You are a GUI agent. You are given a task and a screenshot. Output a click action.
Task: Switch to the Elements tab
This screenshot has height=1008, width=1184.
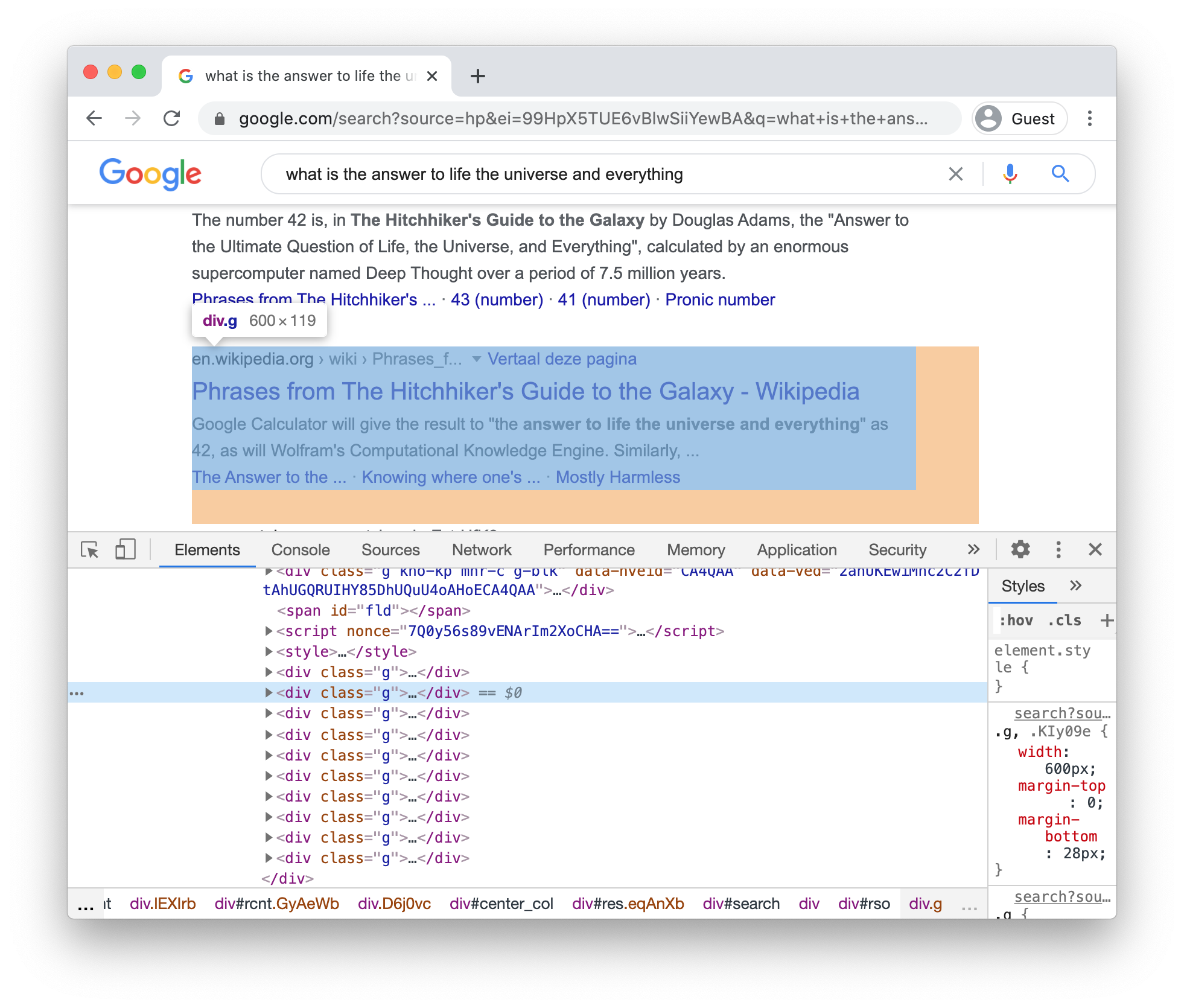click(207, 550)
